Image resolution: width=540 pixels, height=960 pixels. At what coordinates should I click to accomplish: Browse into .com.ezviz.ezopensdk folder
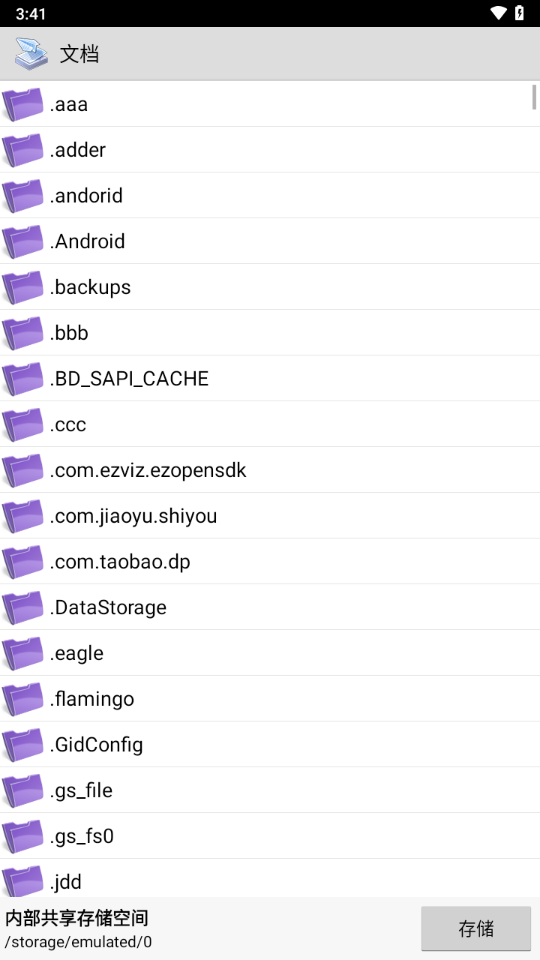point(270,470)
